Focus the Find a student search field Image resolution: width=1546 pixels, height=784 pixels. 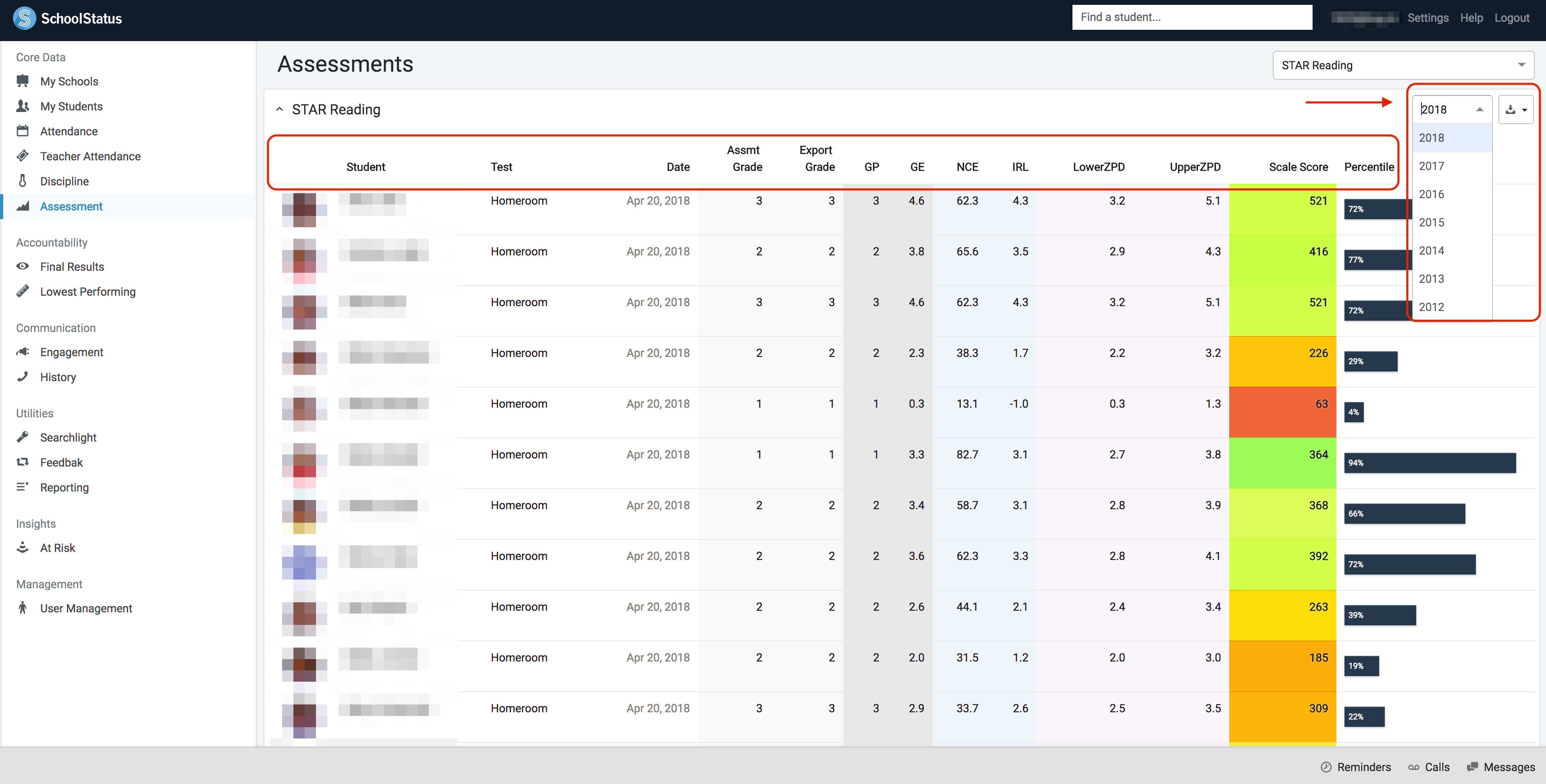[1192, 17]
